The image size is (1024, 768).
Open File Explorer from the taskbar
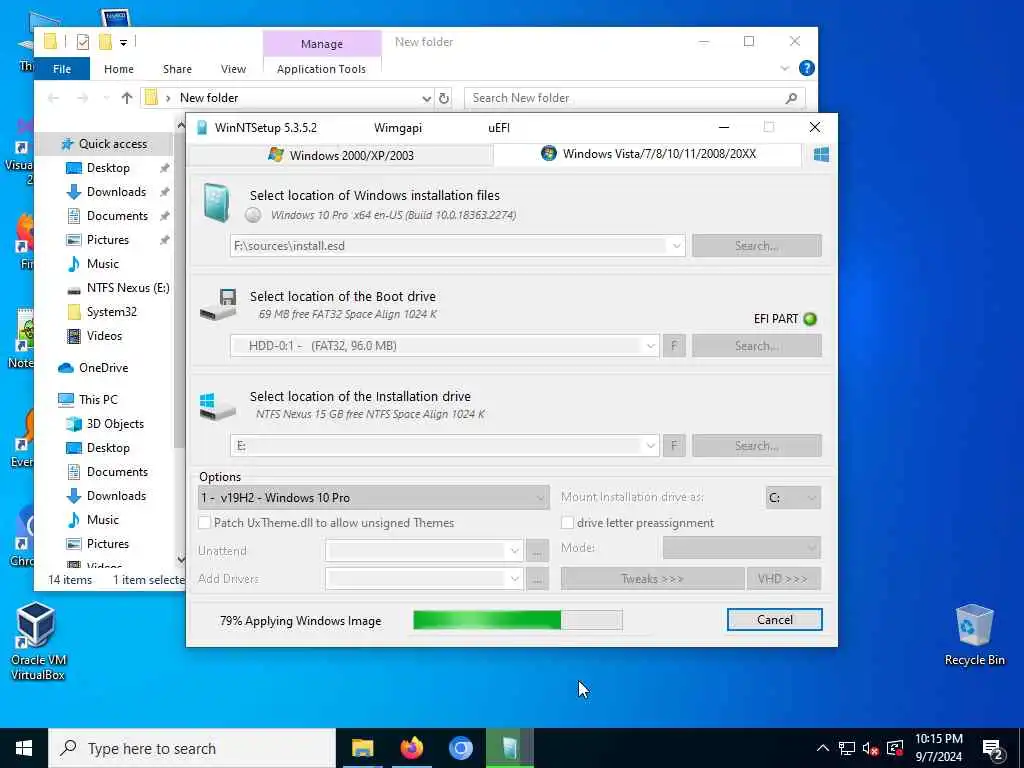pyautogui.click(x=362, y=748)
